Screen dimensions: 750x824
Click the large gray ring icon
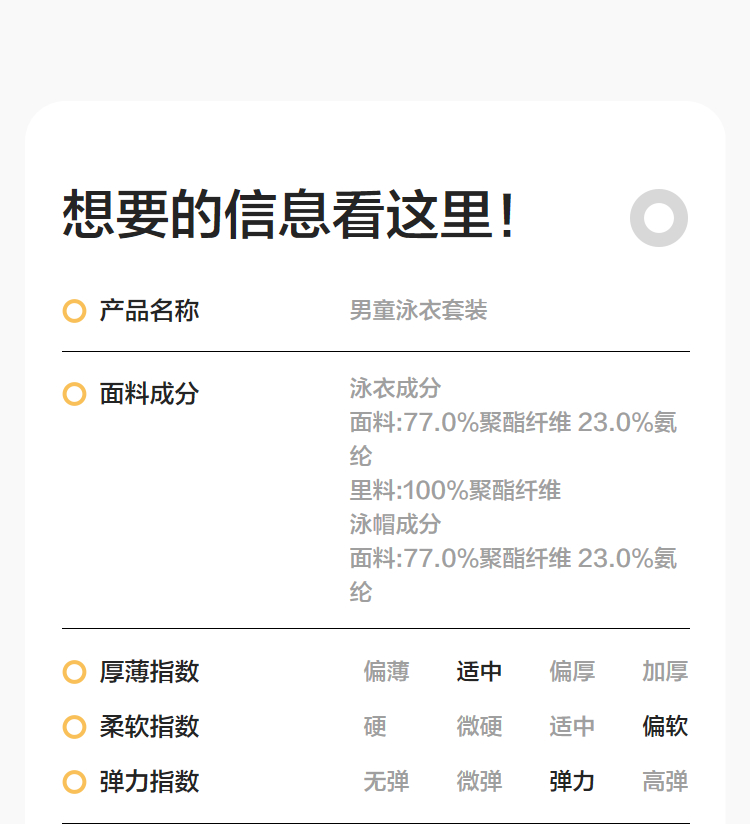click(659, 217)
